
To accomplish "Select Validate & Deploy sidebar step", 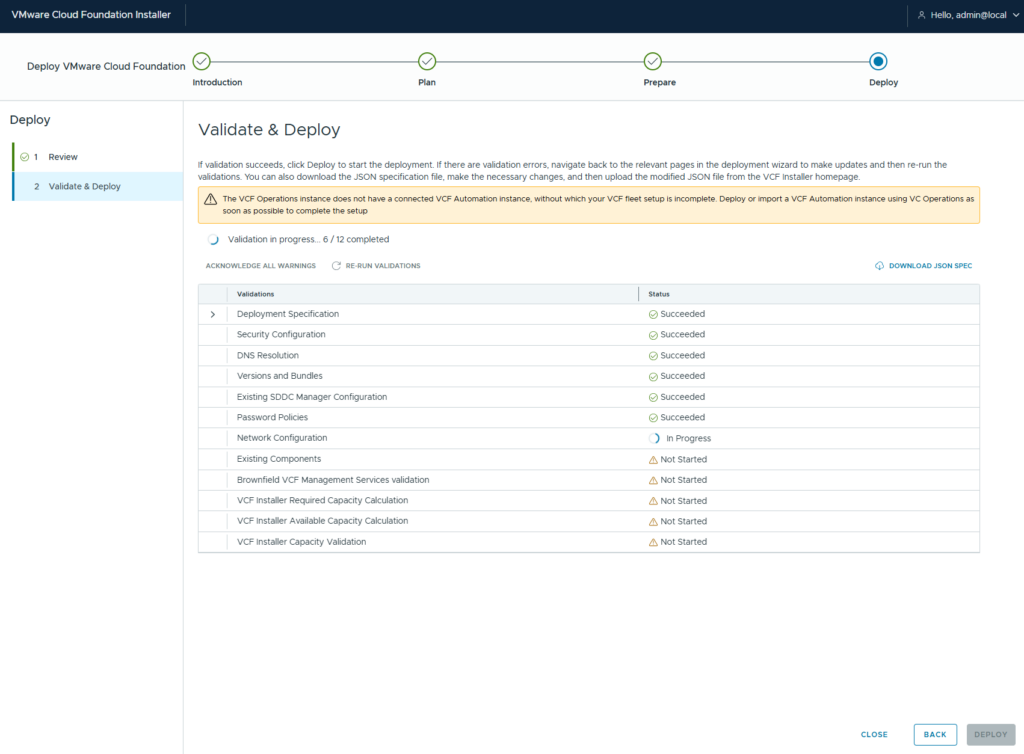I will coord(98,186).
